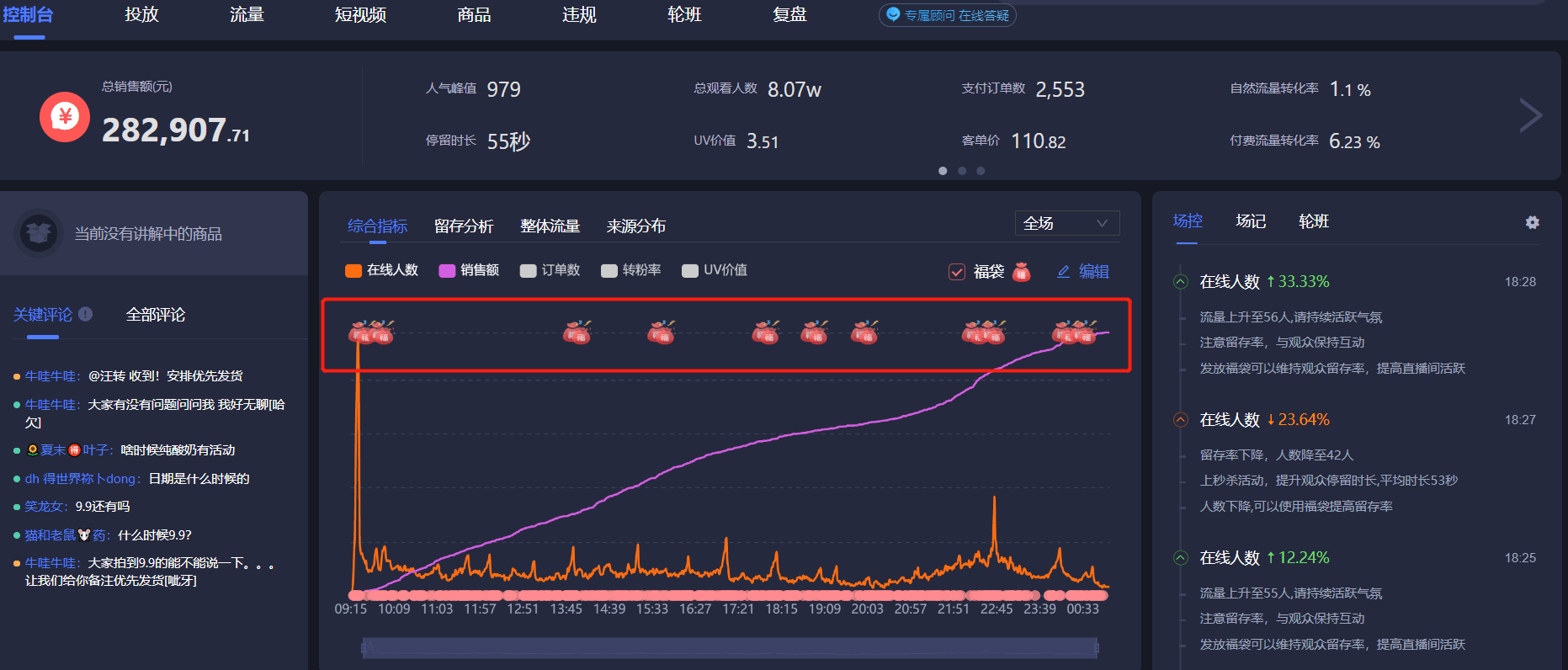Open the 全场 dropdown
1568x670 pixels.
point(1066,223)
